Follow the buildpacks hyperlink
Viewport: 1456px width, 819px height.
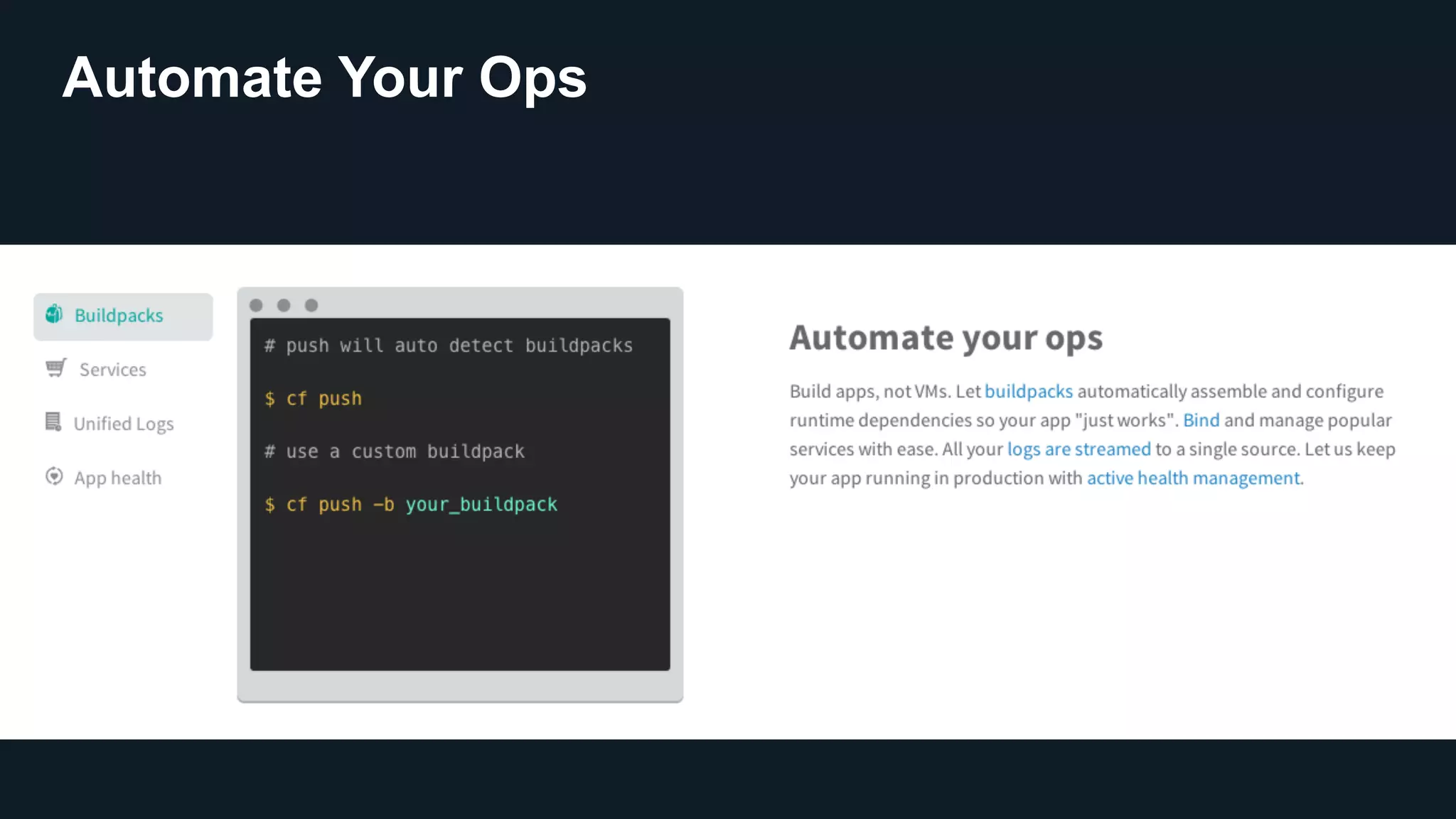click(x=1028, y=392)
